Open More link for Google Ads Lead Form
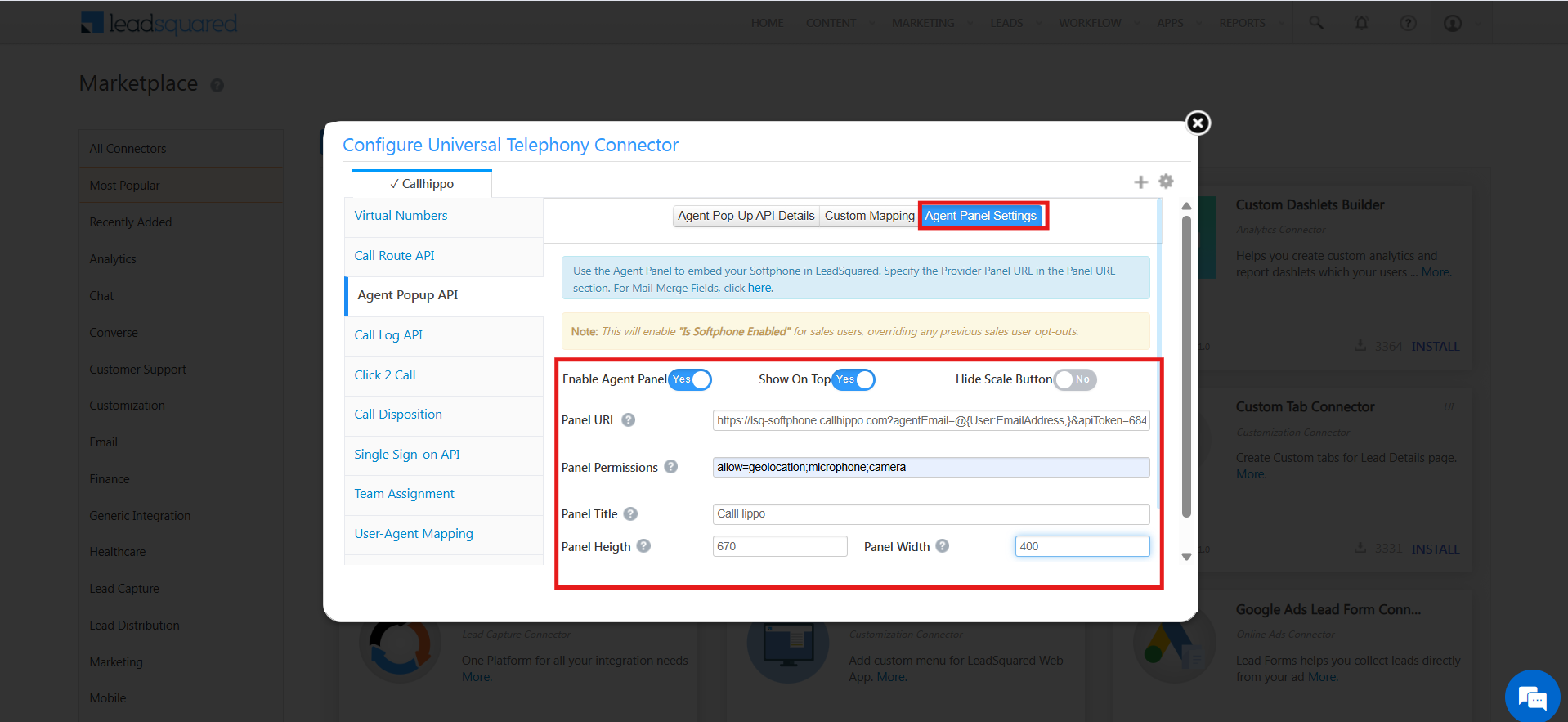The height and width of the screenshot is (722, 1568). 1323,677
